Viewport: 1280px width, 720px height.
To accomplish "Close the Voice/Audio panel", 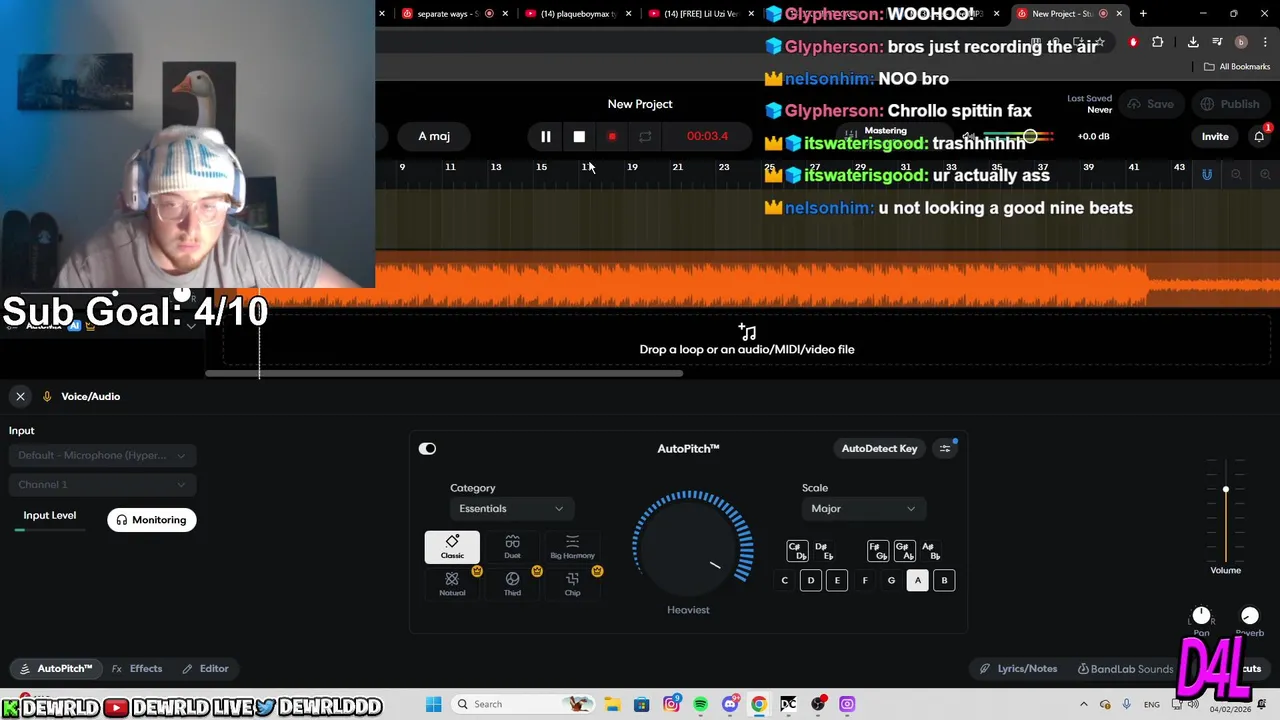I will click(20, 396).
